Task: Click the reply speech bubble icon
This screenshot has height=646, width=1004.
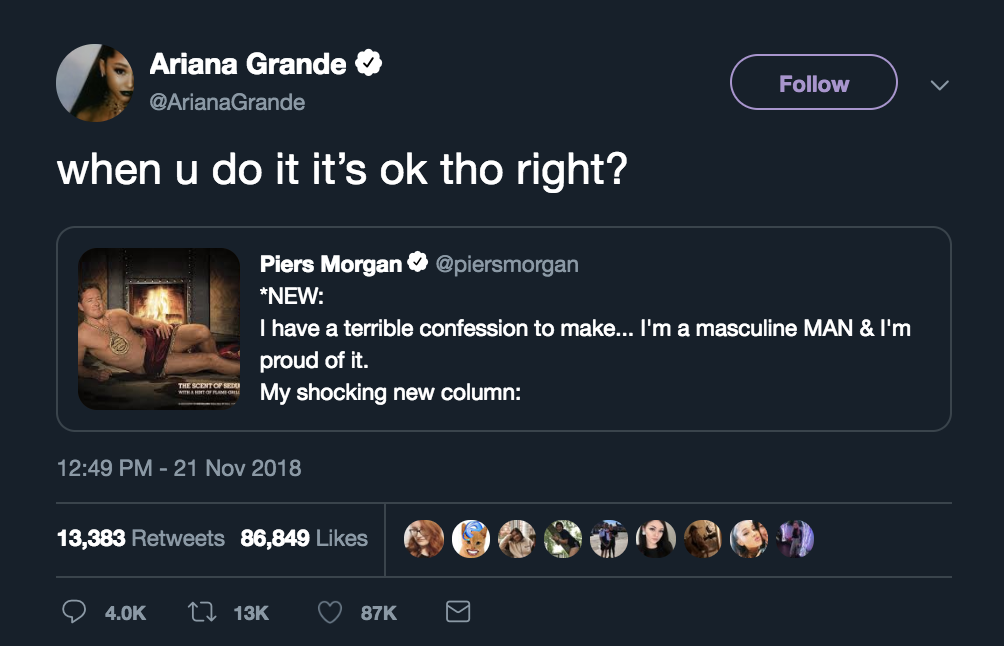Action: point(75,612)
